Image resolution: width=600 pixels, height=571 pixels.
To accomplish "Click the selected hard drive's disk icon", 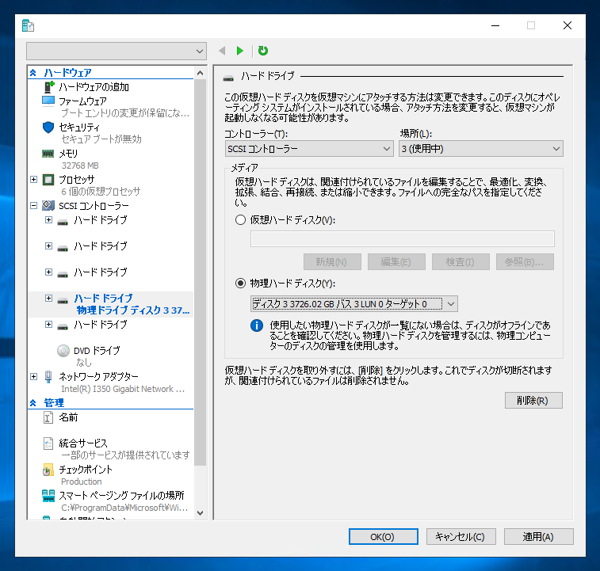I will point(63,300).
